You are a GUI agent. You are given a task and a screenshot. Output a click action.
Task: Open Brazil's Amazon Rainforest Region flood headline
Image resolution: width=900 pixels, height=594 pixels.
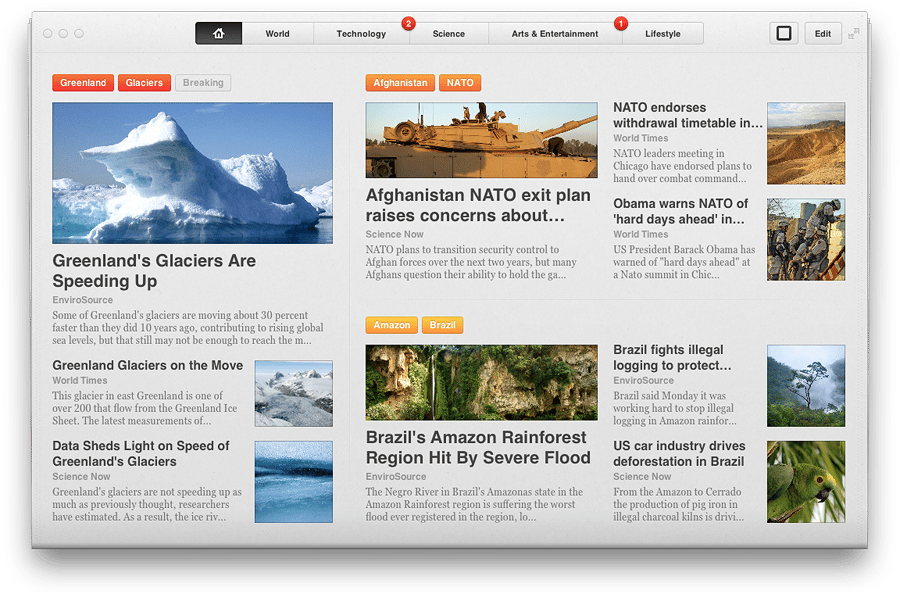coord(478,448)
